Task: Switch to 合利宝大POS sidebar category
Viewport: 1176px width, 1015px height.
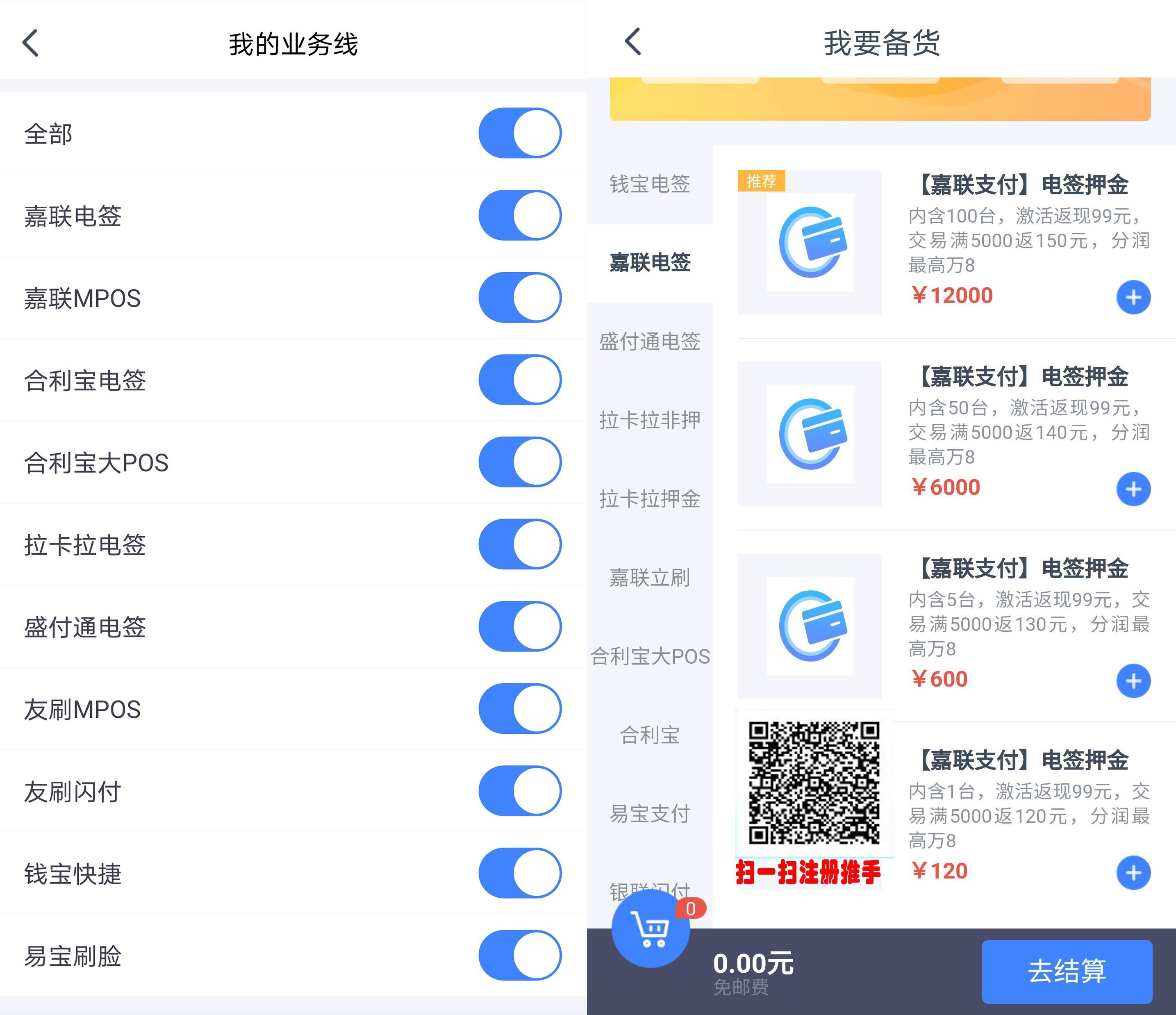Action: coord(650,657)
